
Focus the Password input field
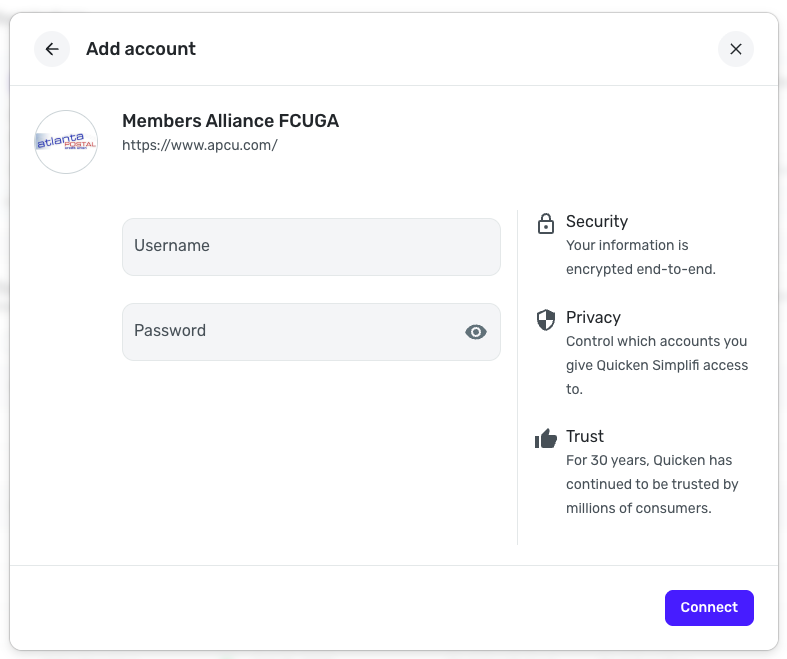(x=290, y=332)
